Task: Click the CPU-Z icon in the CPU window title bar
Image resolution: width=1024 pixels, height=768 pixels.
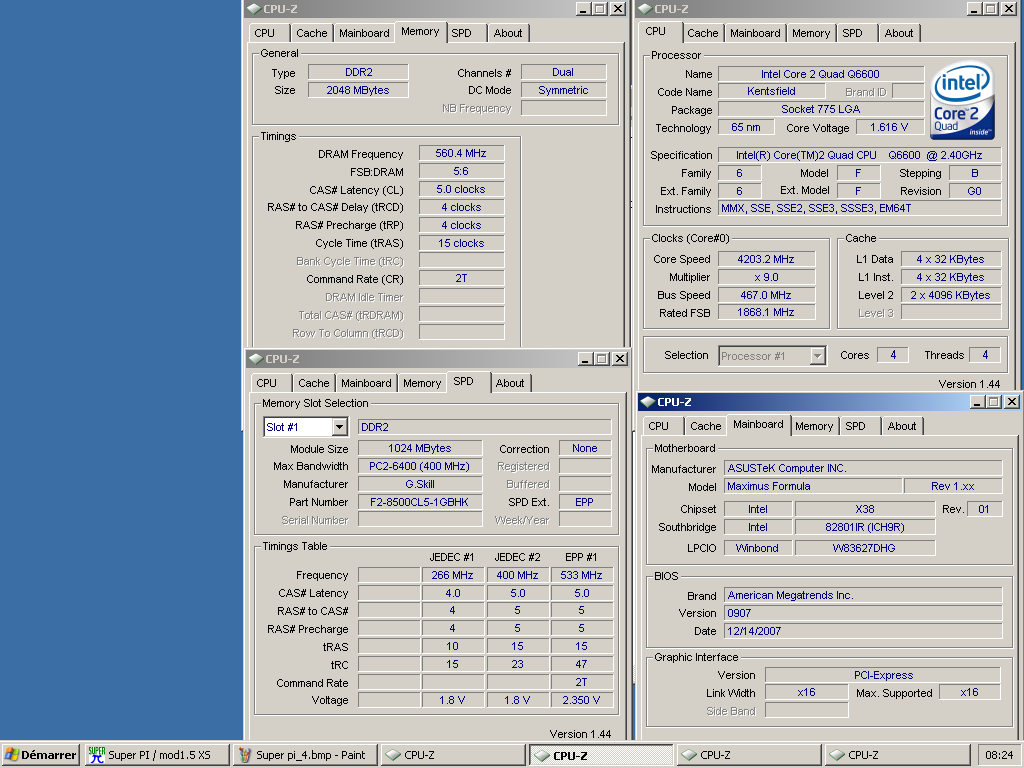Action: pyautogui.click(x=645, y=9)
